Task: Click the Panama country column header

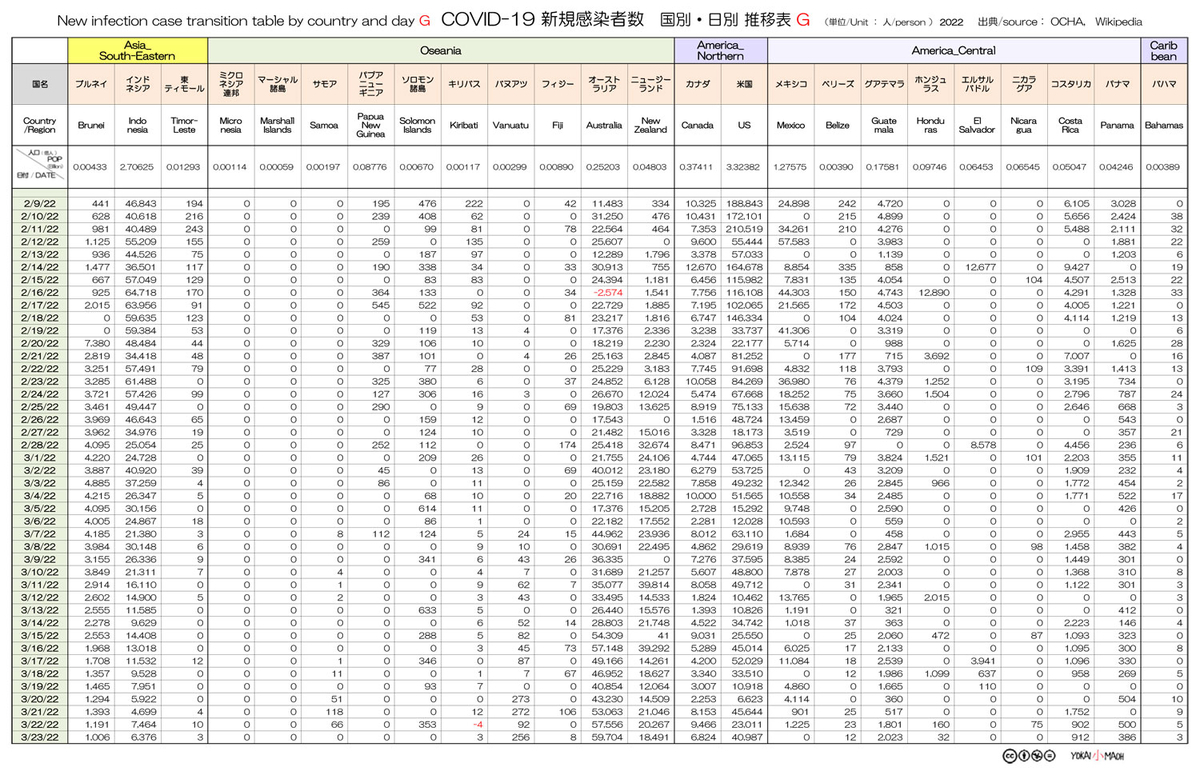Action: [1117, 125]
